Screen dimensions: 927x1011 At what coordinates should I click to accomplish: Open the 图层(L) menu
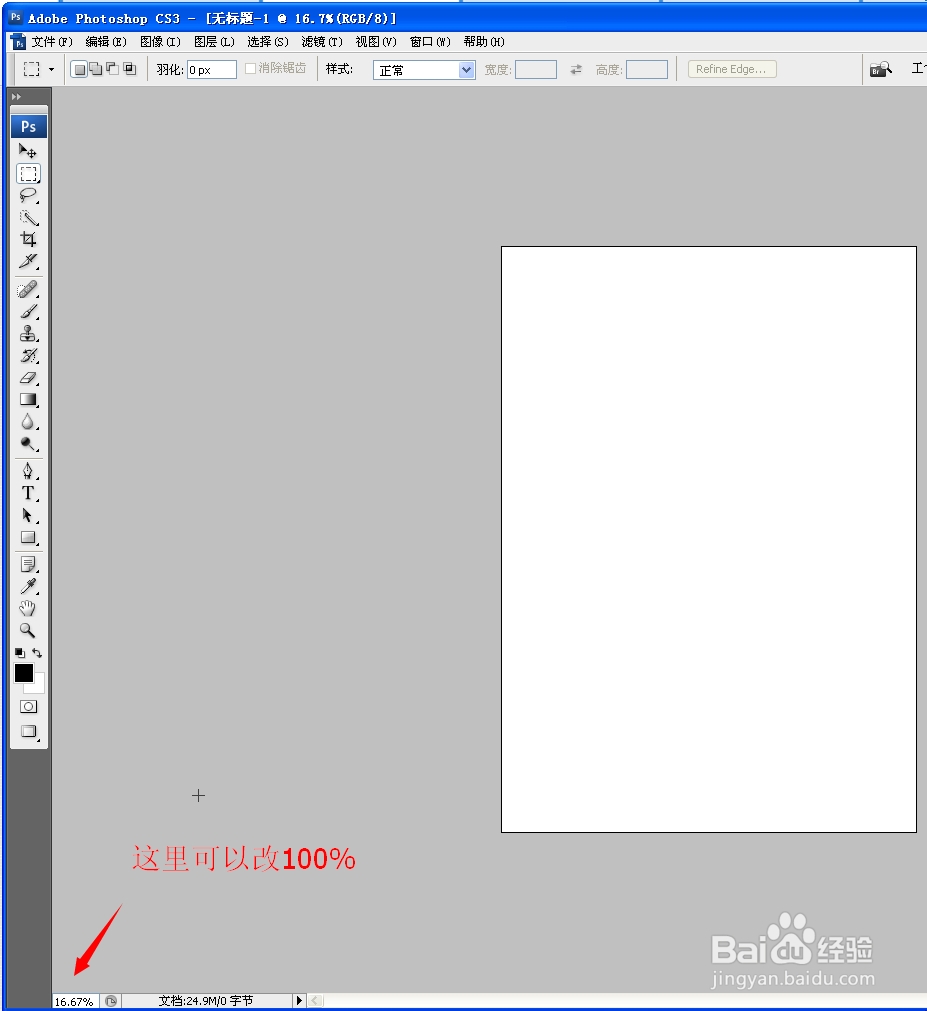pyautogui.click(x=214, y=42)
